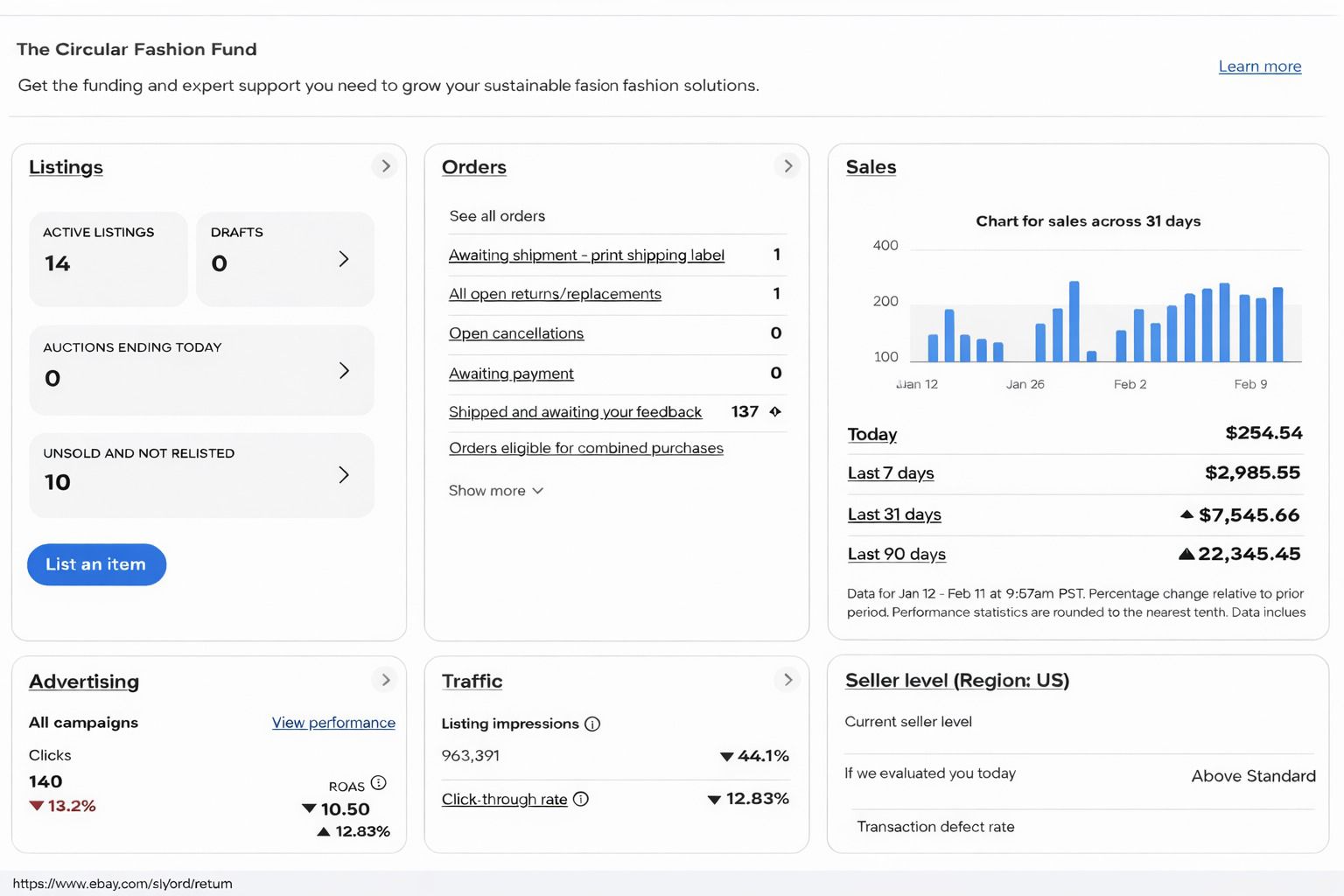The image size is (1344, 896).
Task: Click Click-through rate info icon
Action: pyautogui.click(x=581, y=799)
